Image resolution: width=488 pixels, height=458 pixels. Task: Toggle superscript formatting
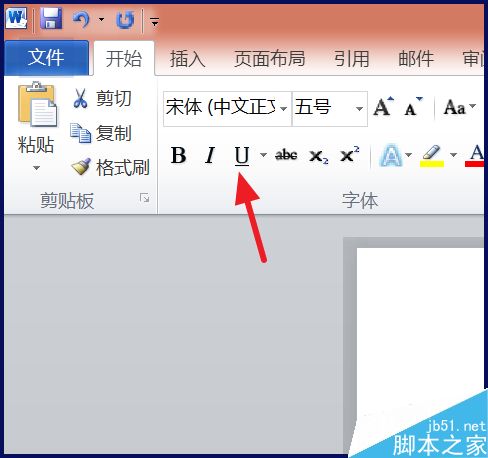(x=350, y=155)
